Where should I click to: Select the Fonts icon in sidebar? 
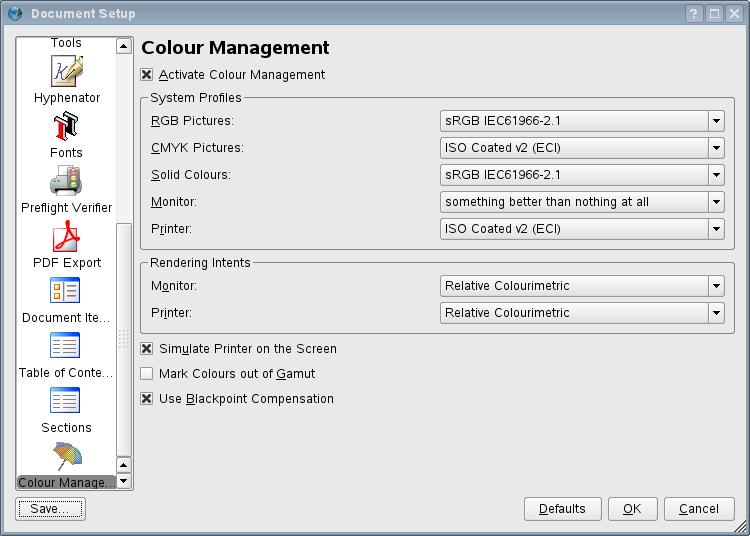tap(66, 127)
